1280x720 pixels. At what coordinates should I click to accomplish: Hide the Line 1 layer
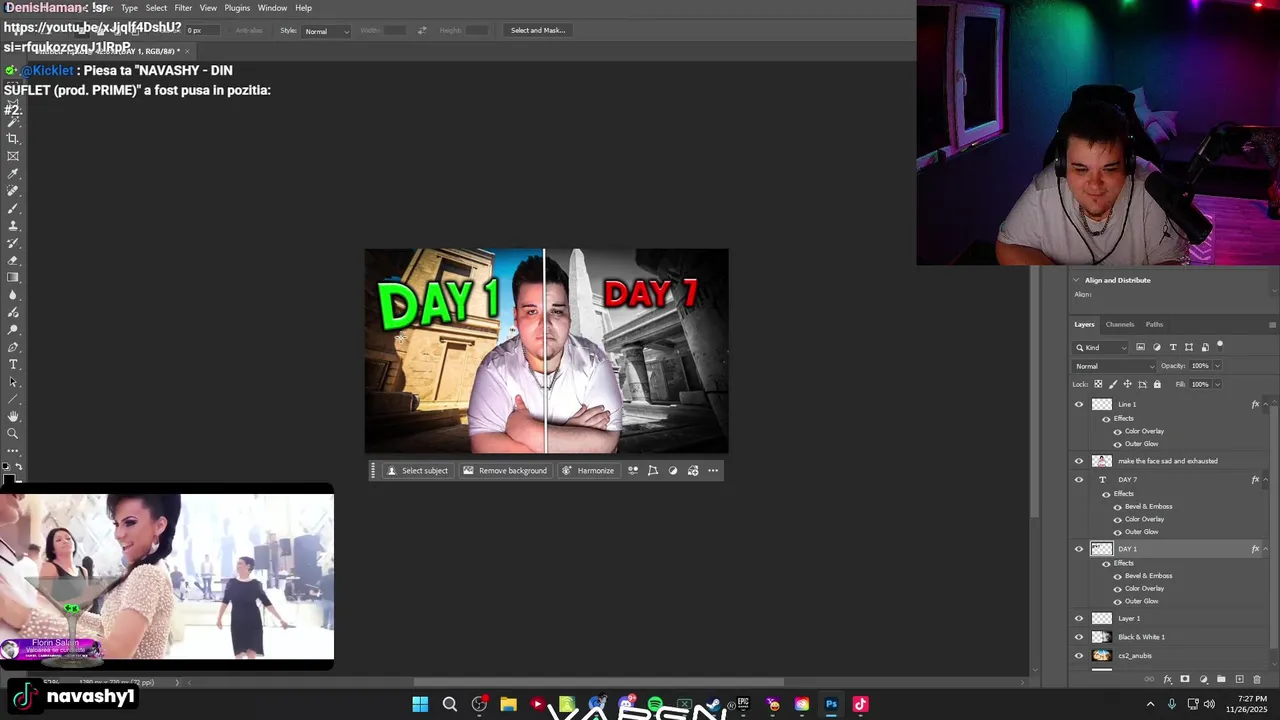[1078, 405]
